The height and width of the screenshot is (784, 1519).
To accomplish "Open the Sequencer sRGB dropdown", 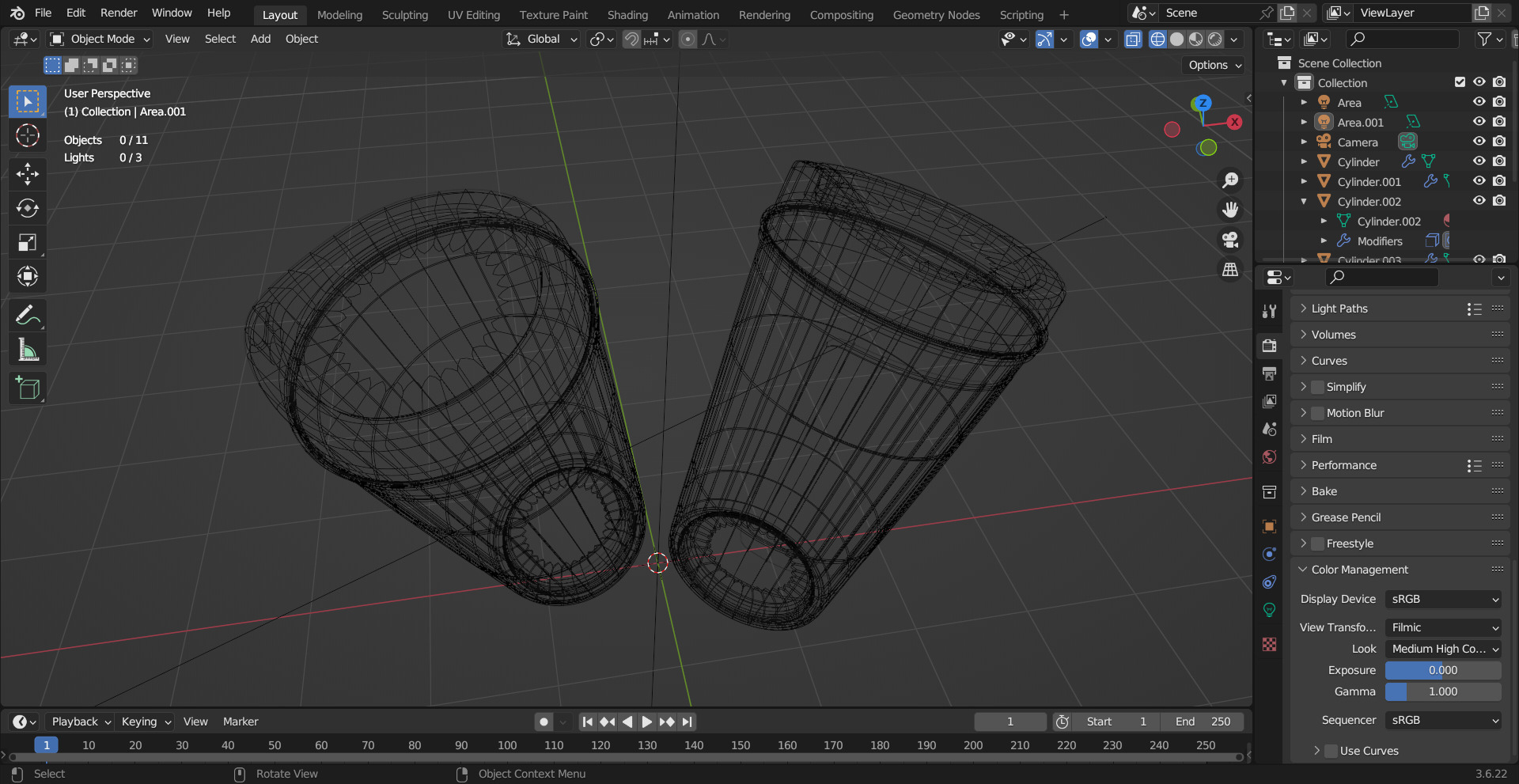I will (1443, 720).
